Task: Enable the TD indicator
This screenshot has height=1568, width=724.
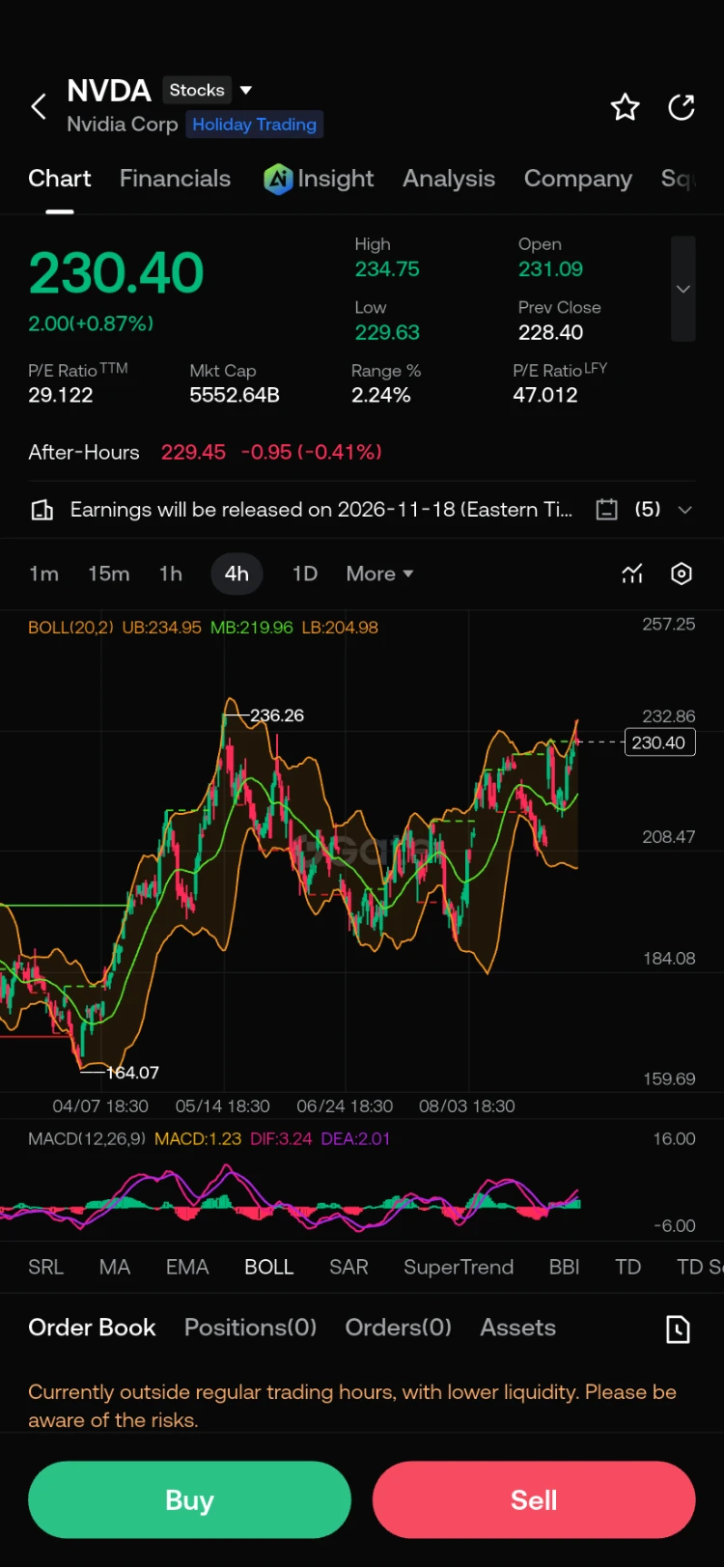Action: pyautogui.click(x=628, y=1267)
